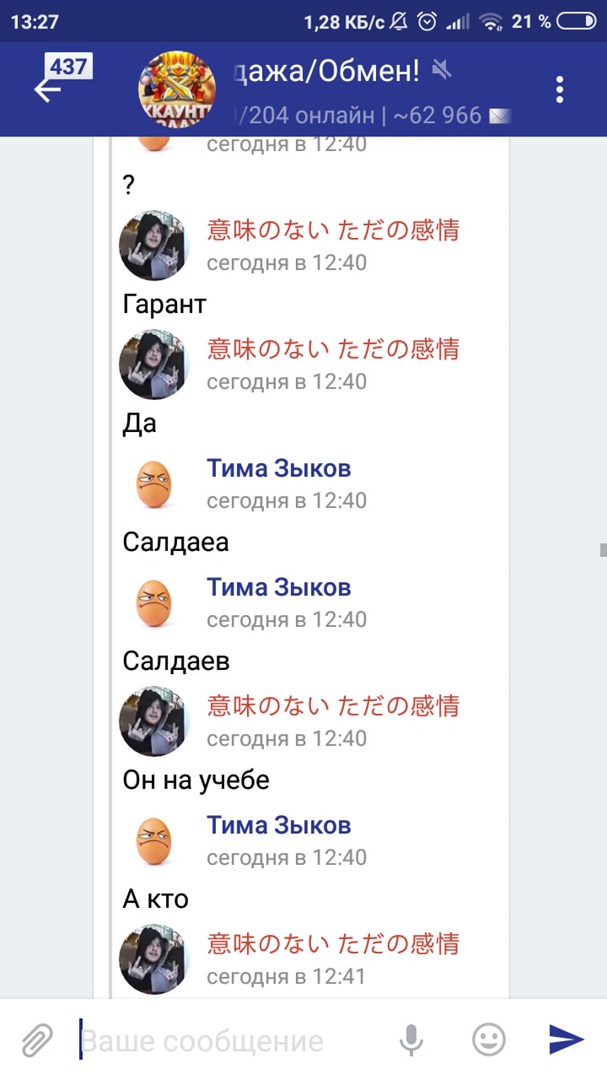Open the three-dot overflow menu
This screenshot has height=1080, width=607.
[x=560, y=89]
